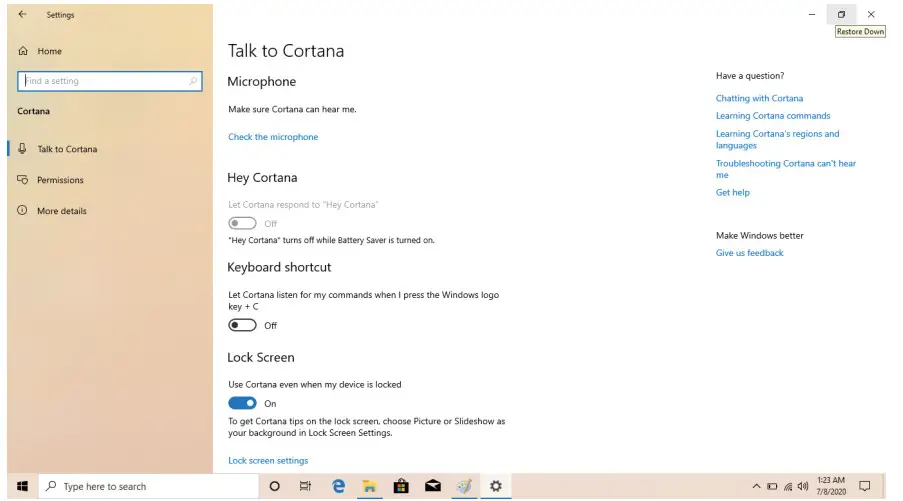Open the Permissions section
The image size is (903, 501).
(60, 180)
